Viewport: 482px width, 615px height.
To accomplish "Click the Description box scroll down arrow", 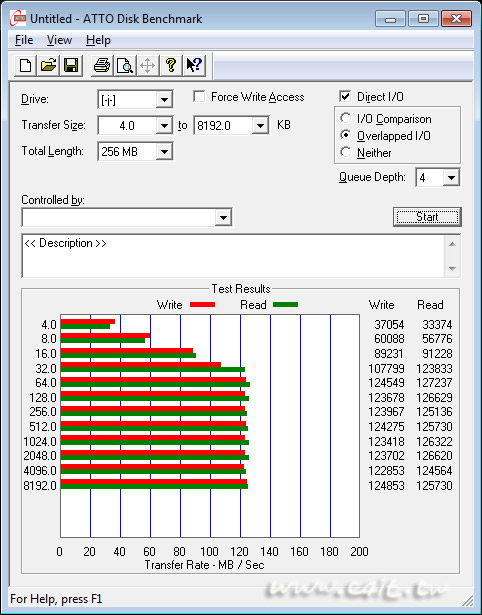I will (452, 269).
